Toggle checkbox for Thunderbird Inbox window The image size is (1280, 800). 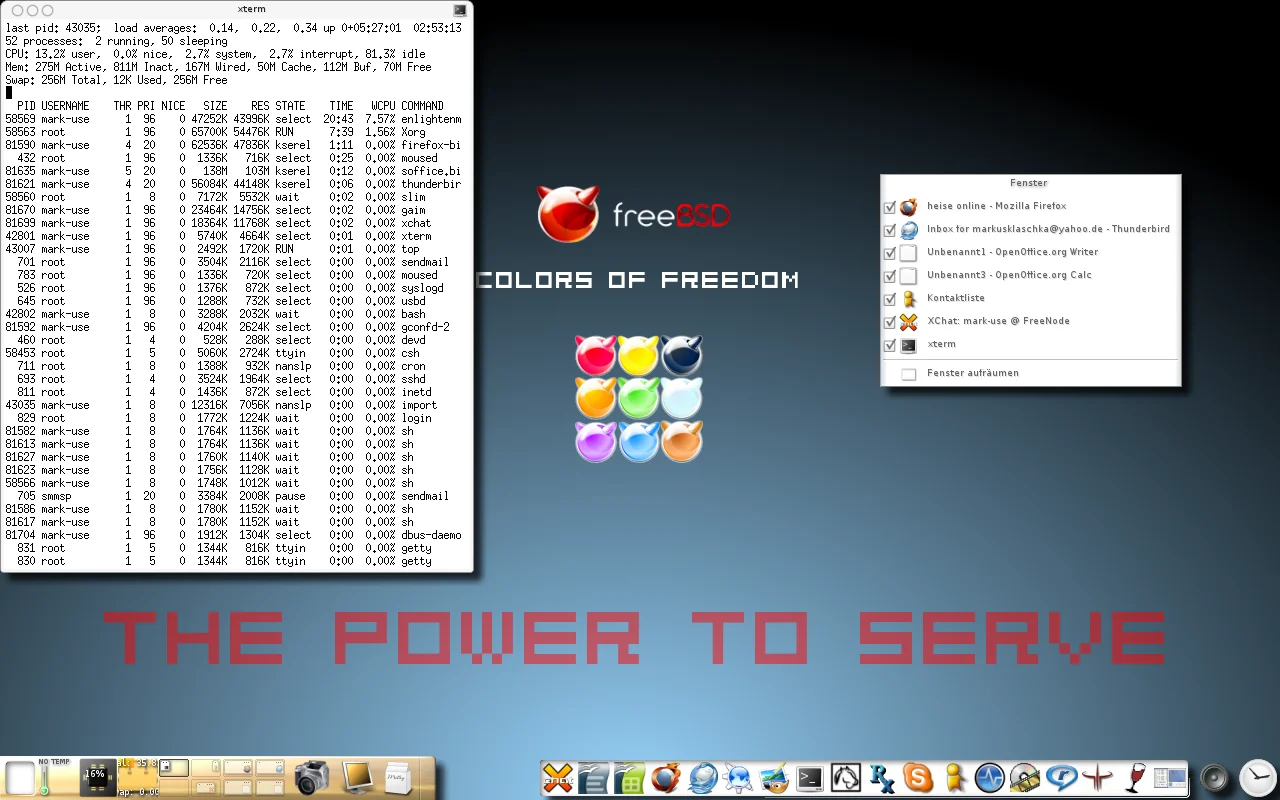click(890, 230)
